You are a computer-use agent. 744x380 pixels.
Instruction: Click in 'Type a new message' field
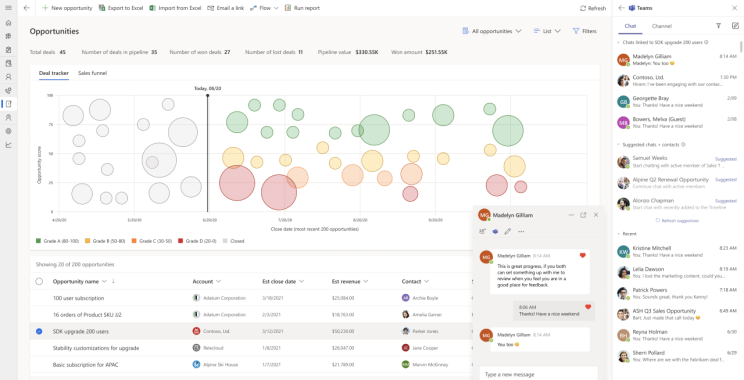(539, 374)
